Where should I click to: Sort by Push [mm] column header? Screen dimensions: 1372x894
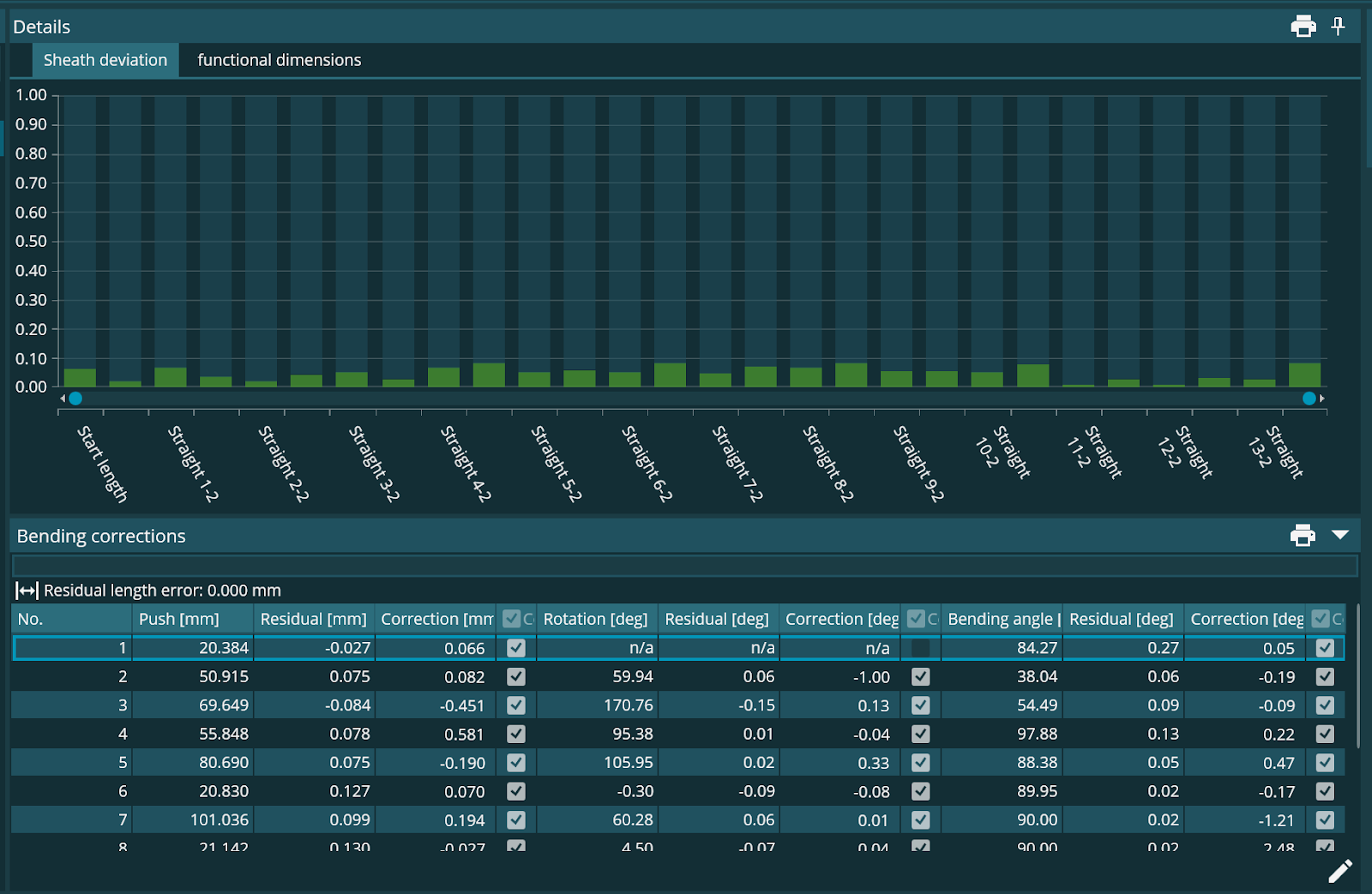coord(193,619)
